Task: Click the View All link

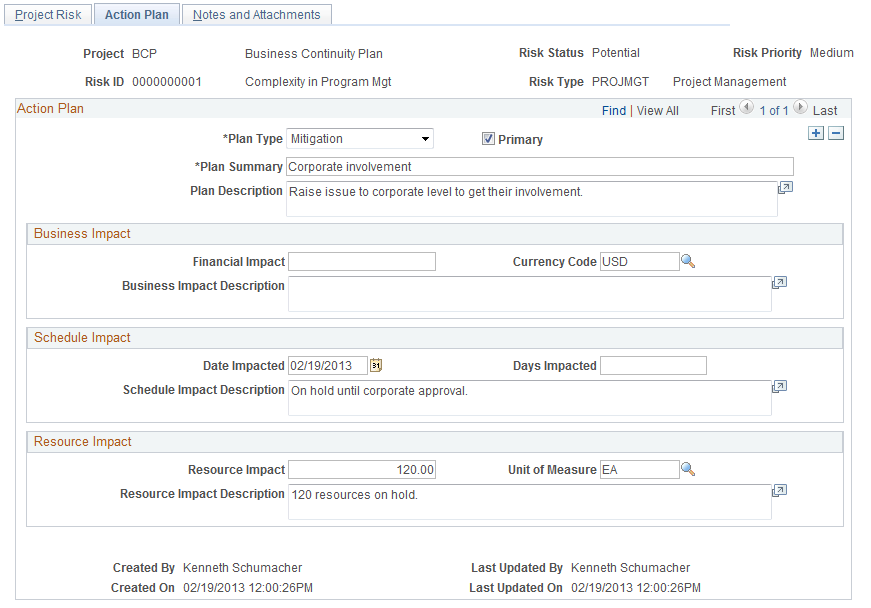Action: point(658,110)
